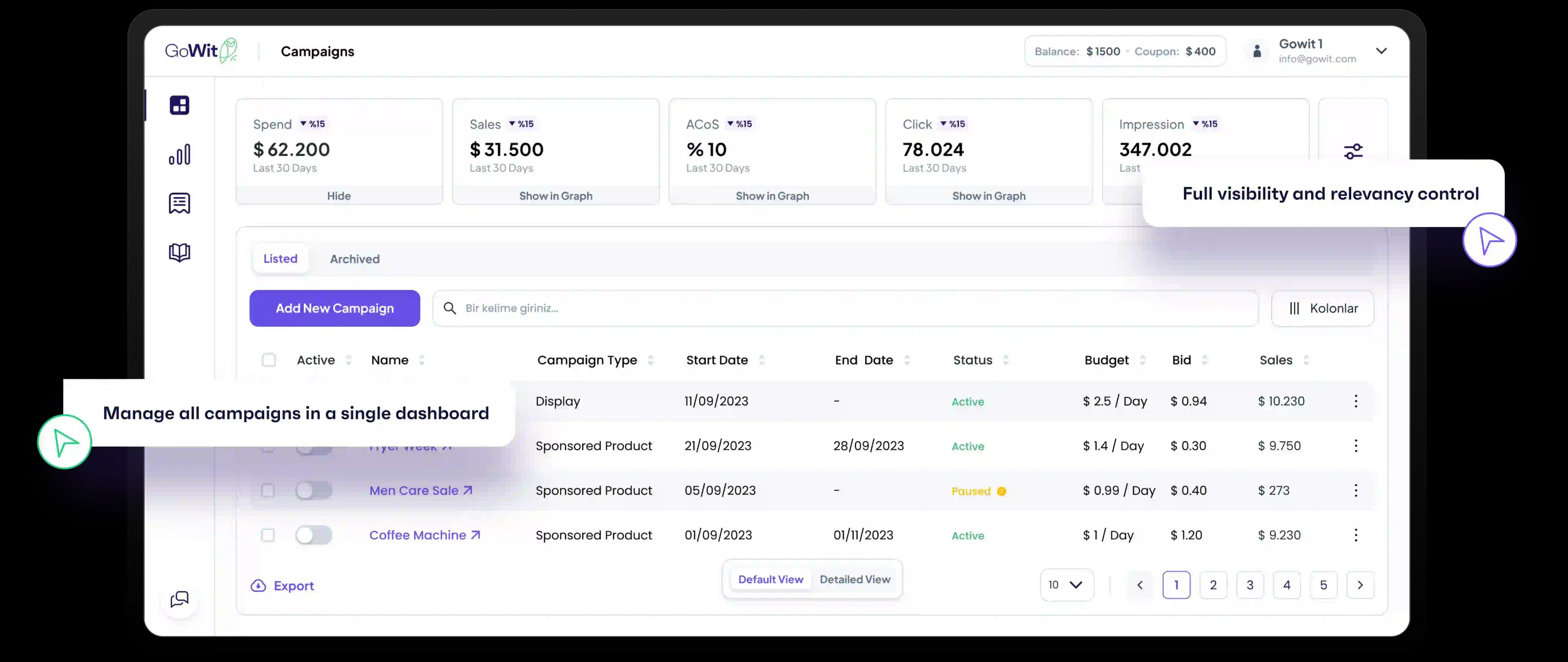The height and width of the screenshot is (662, 1568).
Task: Open the chat support icon at sidebar bottom
Action: coord(179,599)
